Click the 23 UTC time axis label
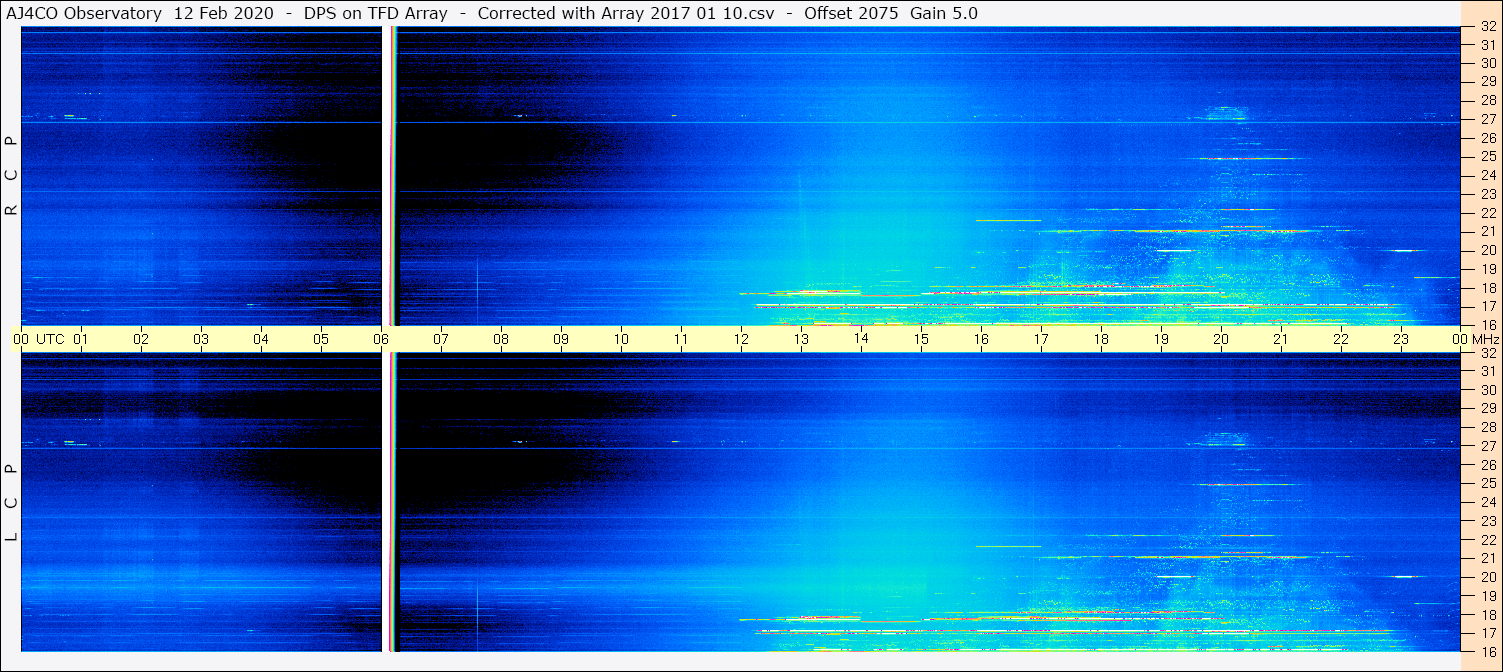Image resolution: width=1503 pixels, height=672 pixels. [x=1401, y=339]
